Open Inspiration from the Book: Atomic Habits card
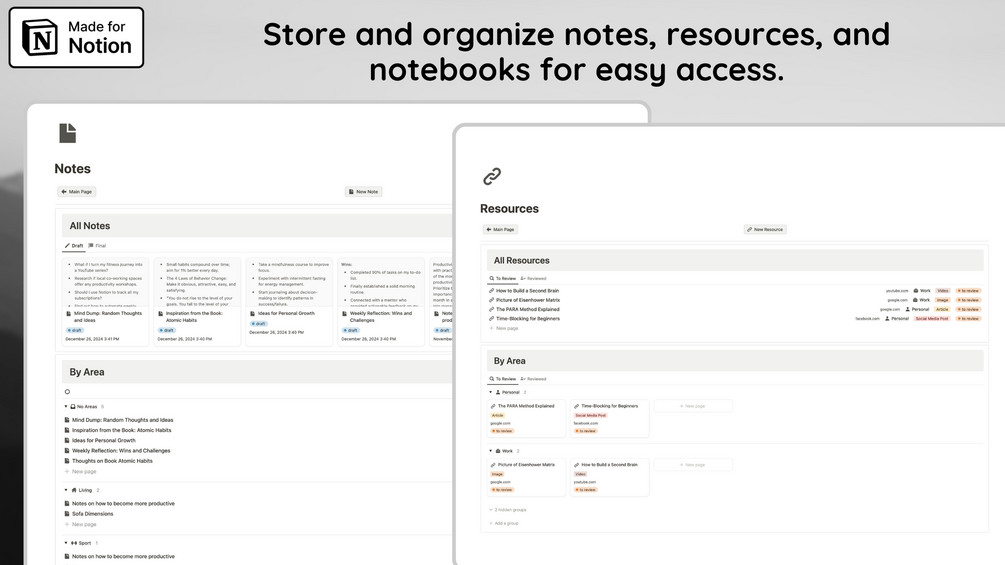 click(x=197, y=302)
